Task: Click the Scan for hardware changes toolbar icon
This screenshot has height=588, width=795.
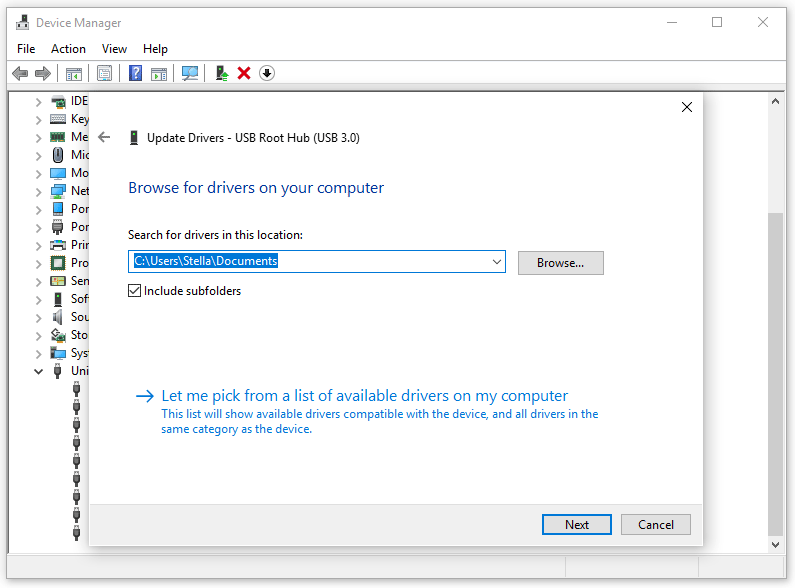Action: [x=189, y=73]
